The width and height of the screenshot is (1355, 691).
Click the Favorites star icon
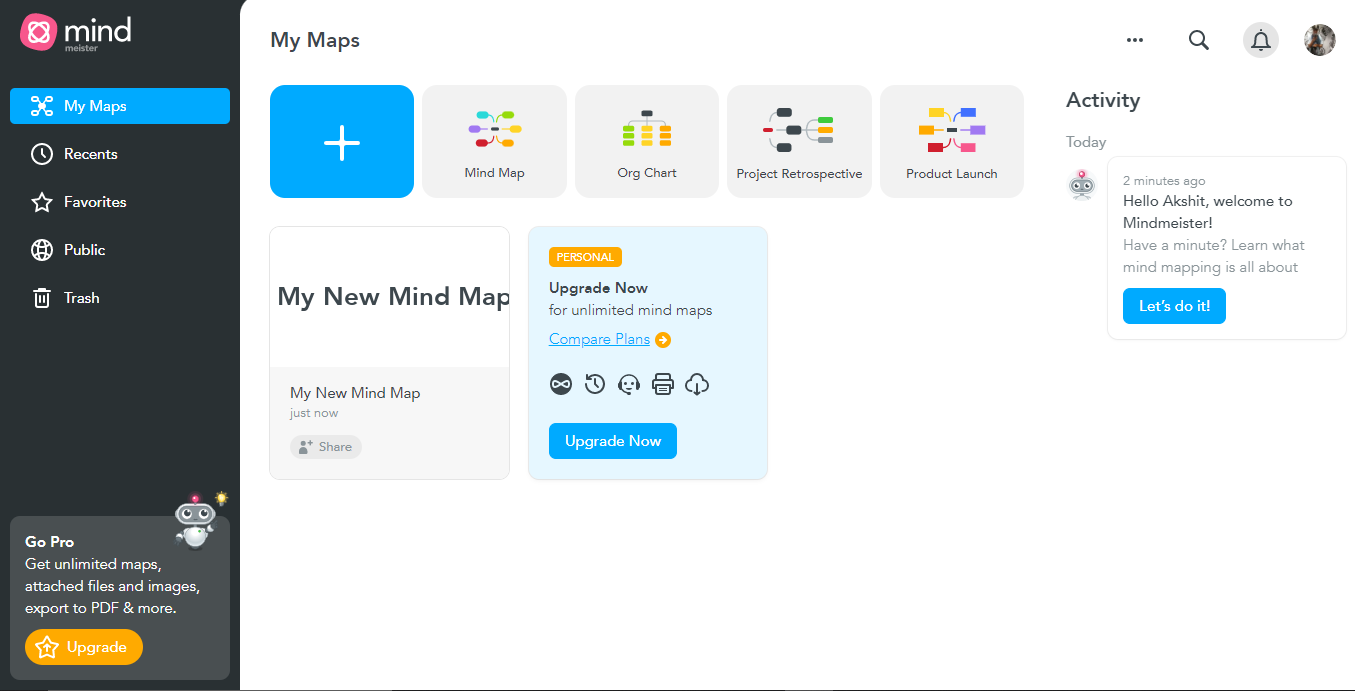tap(42, 202)
